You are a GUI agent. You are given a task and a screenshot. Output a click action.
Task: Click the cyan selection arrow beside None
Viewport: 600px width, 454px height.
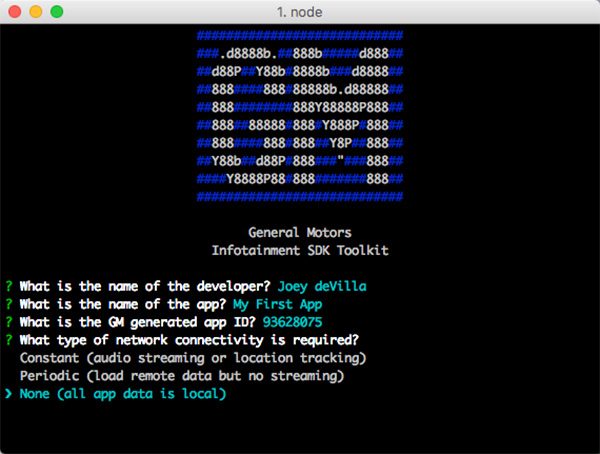pos(9,394)
